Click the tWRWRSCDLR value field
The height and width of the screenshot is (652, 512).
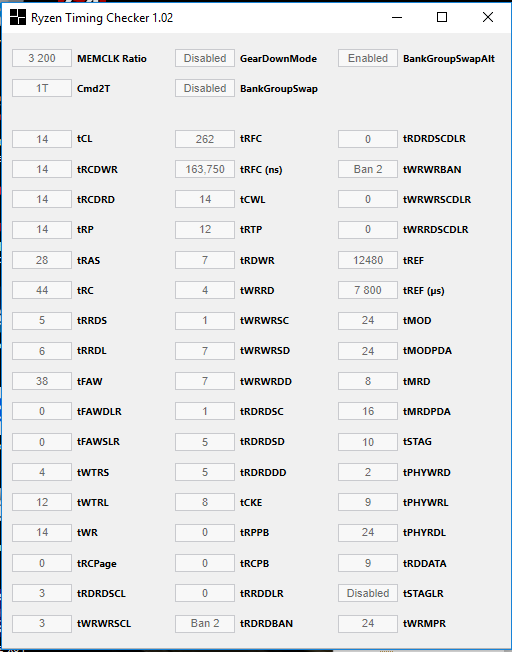click(368, 199)
